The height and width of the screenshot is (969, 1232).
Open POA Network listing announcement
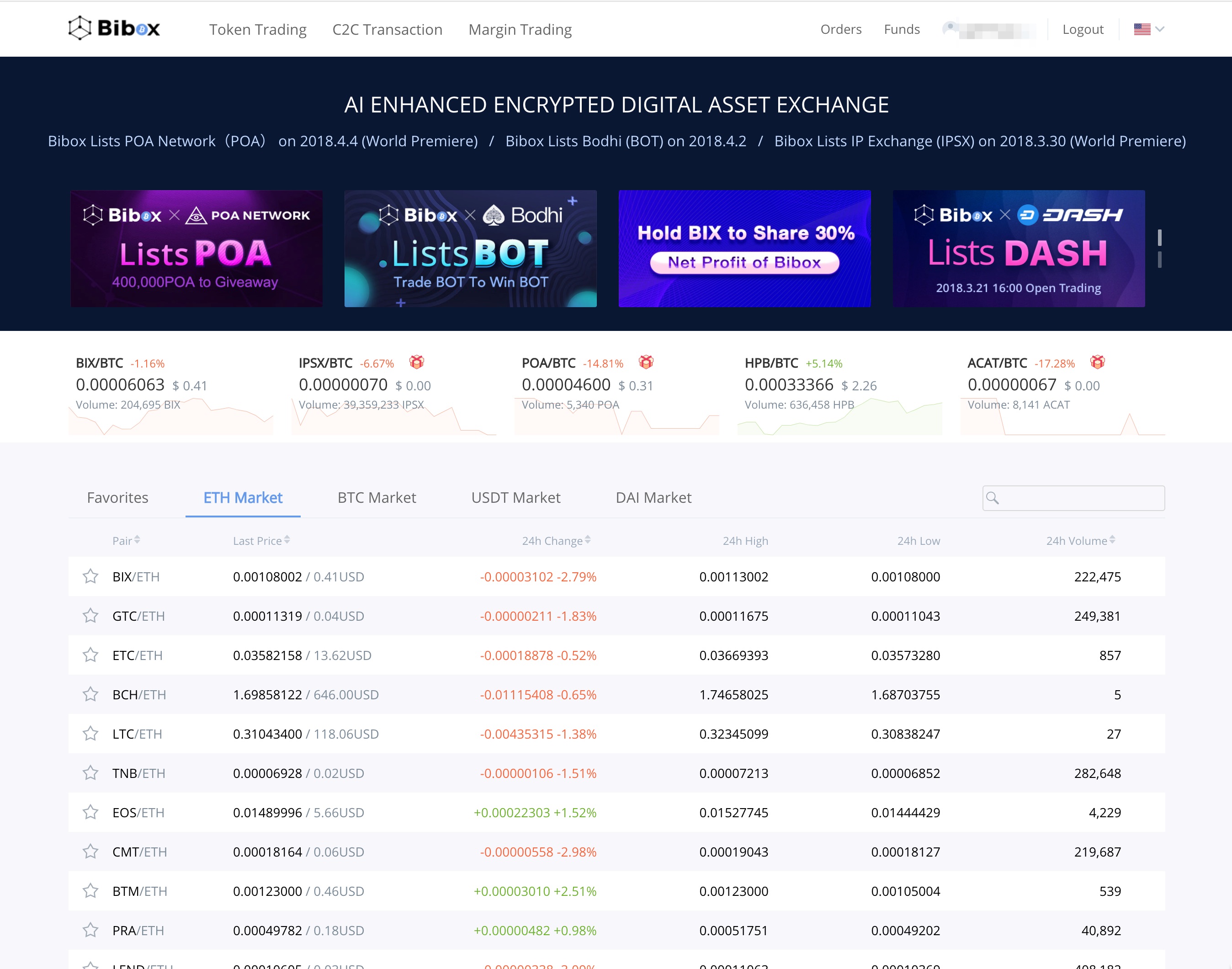point(263,141)
